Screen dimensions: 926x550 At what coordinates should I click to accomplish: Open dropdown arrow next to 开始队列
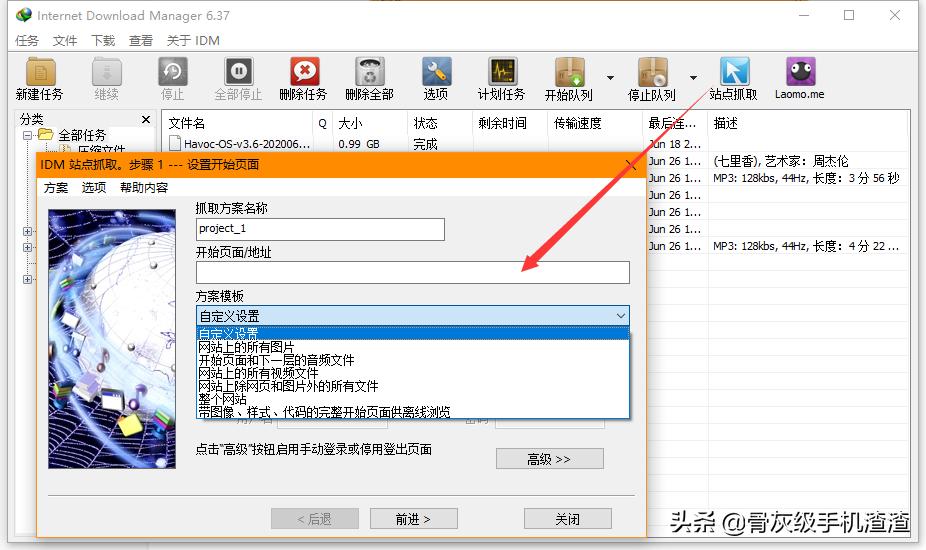point(610,77)
